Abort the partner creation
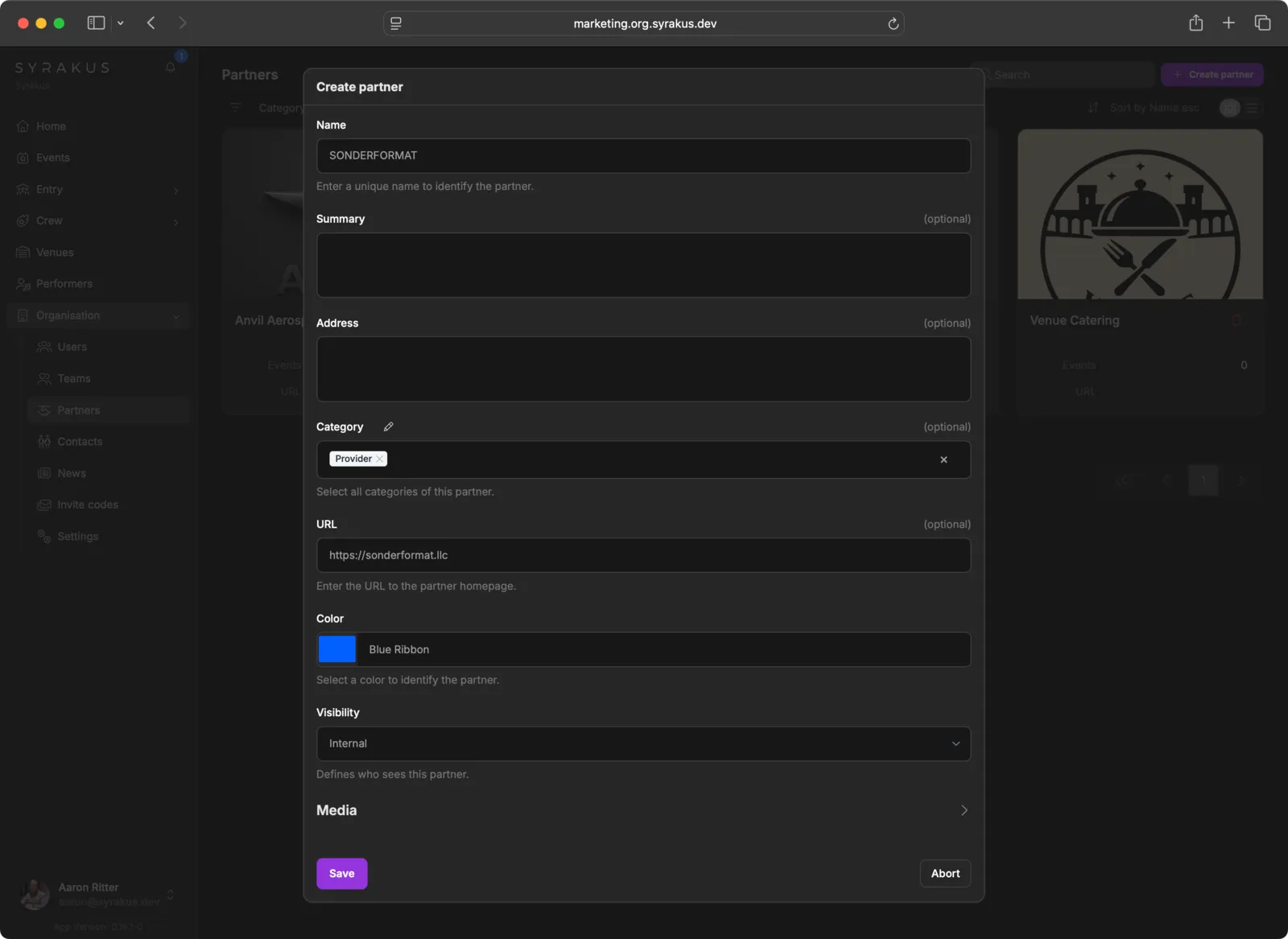 (x=945, y=873)
